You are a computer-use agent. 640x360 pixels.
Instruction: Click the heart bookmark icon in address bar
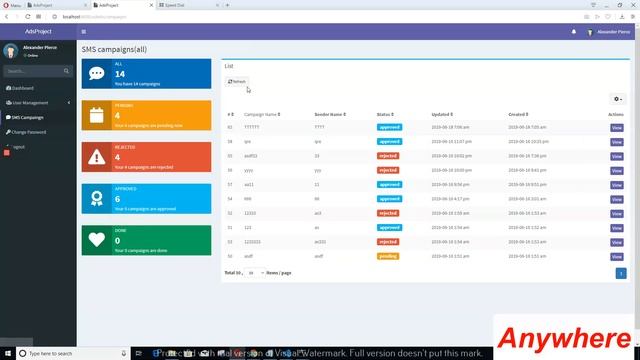608,17
